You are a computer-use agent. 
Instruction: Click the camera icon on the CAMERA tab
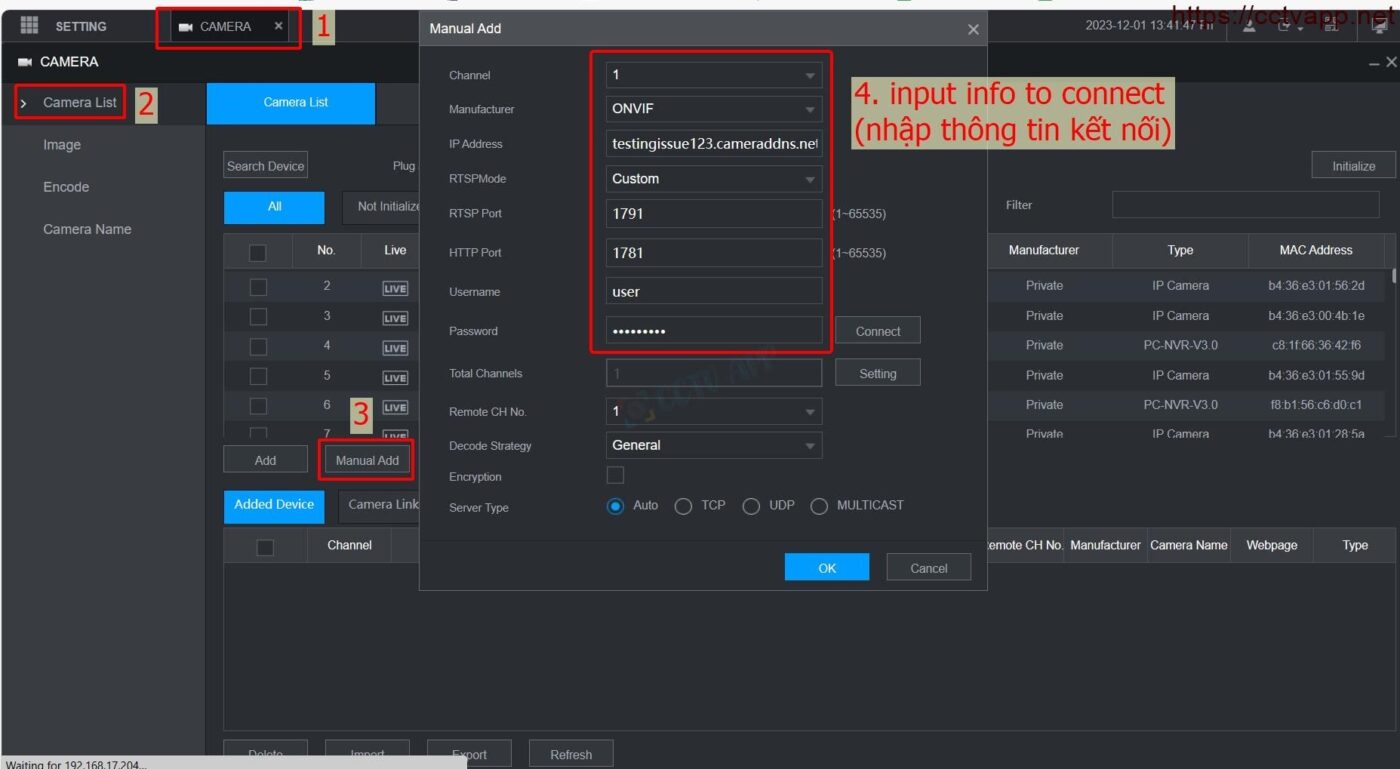point(186,27)
